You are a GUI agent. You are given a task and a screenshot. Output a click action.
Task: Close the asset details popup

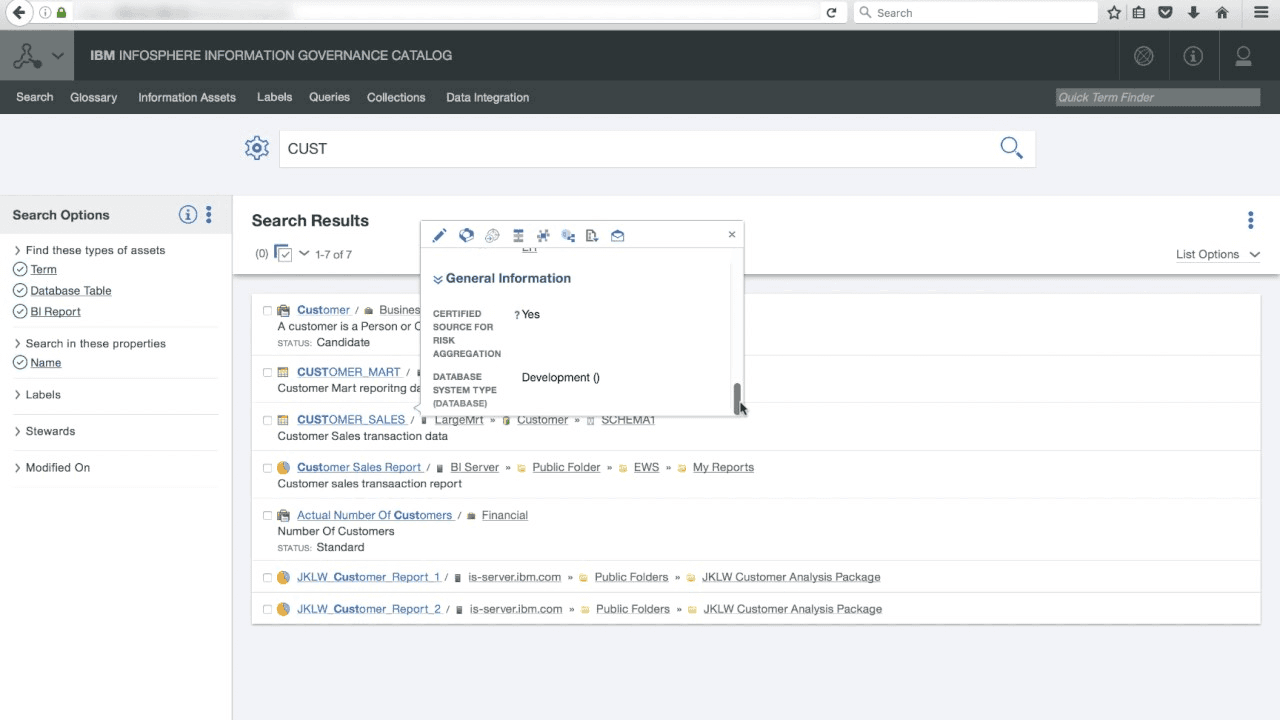[731, 235]
